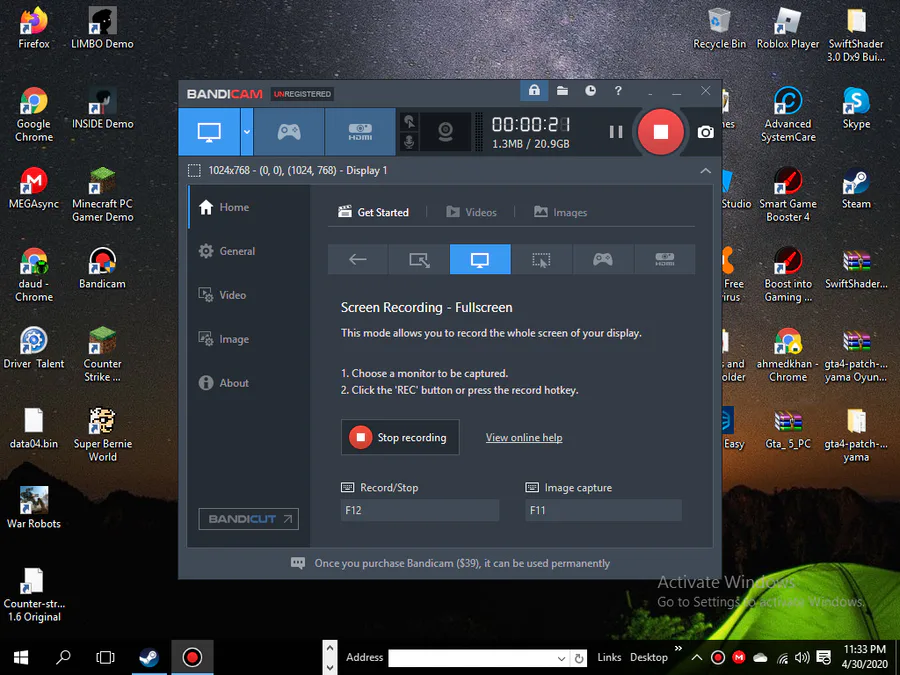Click Bandicam recording icon in taskbar
The width and height of the screenshot is (900, 675).
(x=192, y=657)
